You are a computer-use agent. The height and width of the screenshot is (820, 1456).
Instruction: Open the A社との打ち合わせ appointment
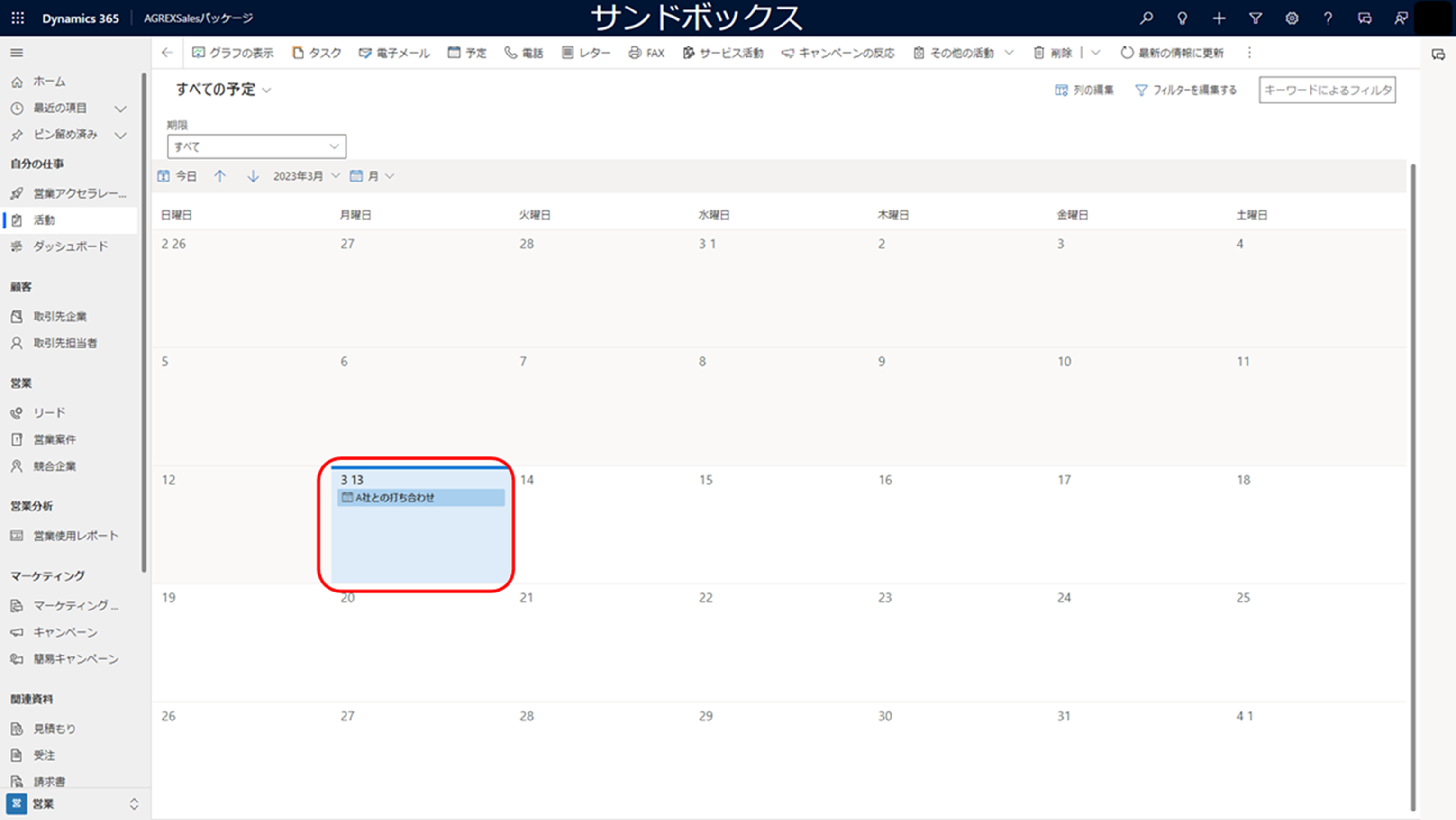pyautogui.click(x=421, y=497)
